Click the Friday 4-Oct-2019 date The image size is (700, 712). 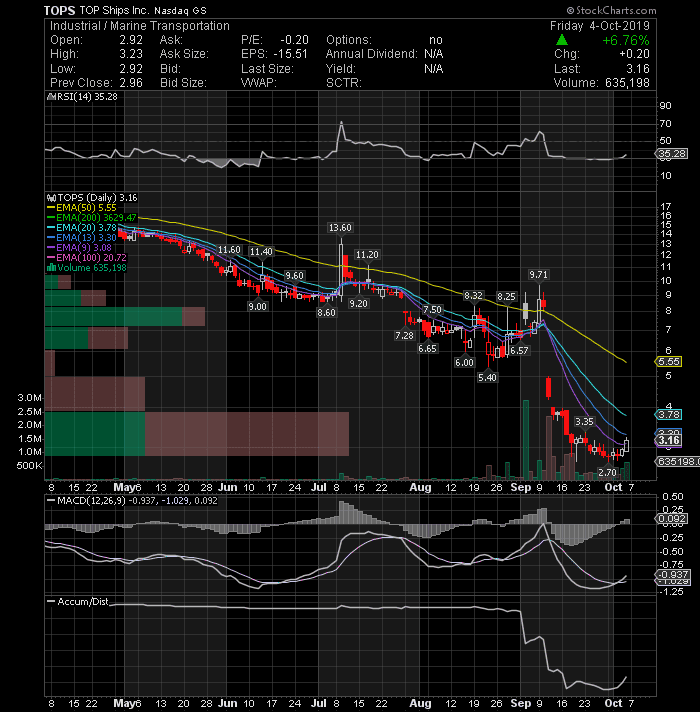coord(599,26)
